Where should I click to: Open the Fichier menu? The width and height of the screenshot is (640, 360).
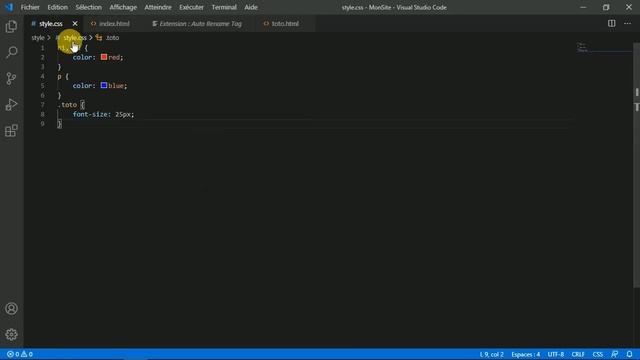pyautogui.click(x=30, y=7)
